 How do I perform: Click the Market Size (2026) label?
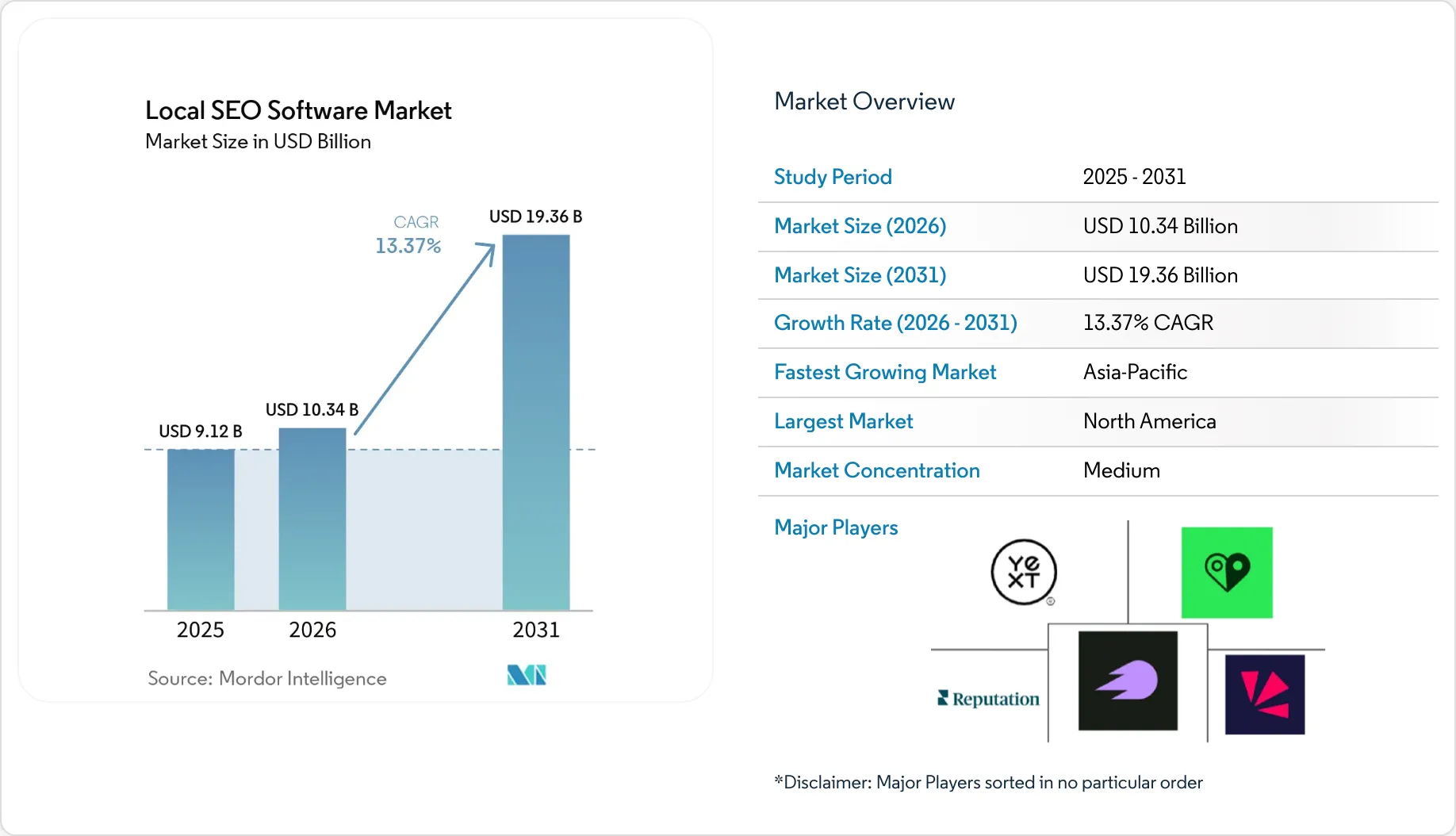[860, 226]
